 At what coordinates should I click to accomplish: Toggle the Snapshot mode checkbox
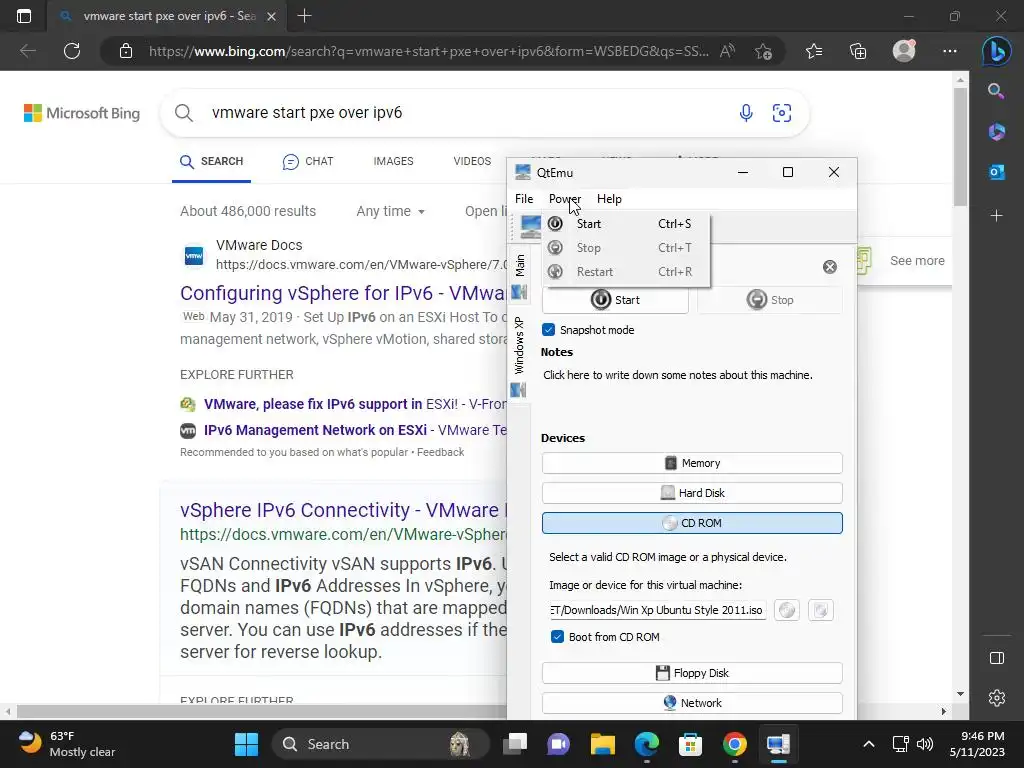click(x=549, y=330)
